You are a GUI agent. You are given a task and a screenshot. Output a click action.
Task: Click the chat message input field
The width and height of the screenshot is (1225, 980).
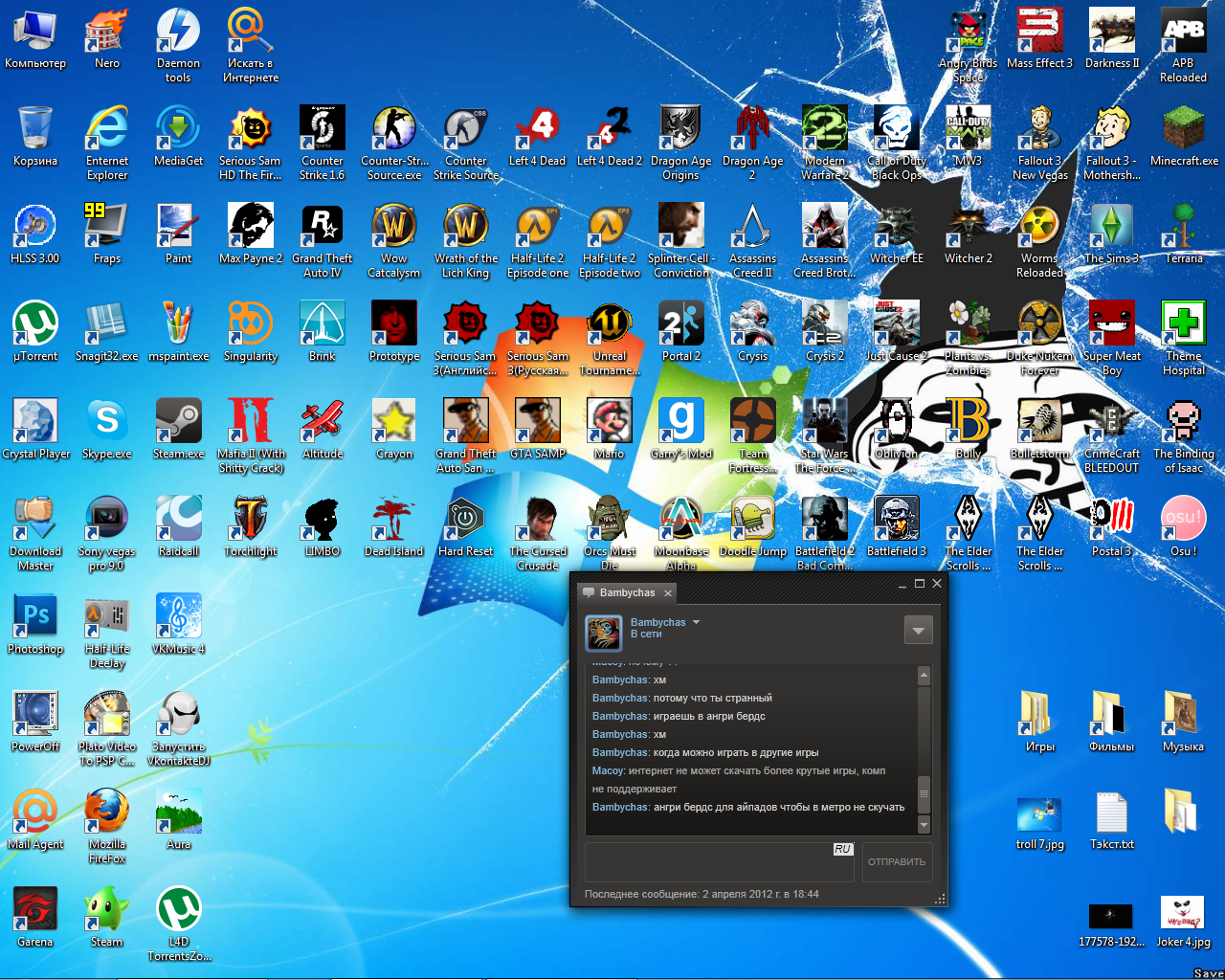pos(721,862)
